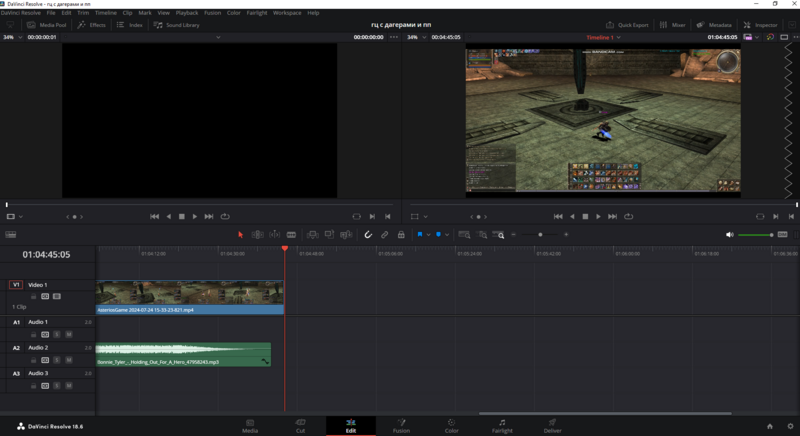Switch to the Cut page

click(301, 426)
